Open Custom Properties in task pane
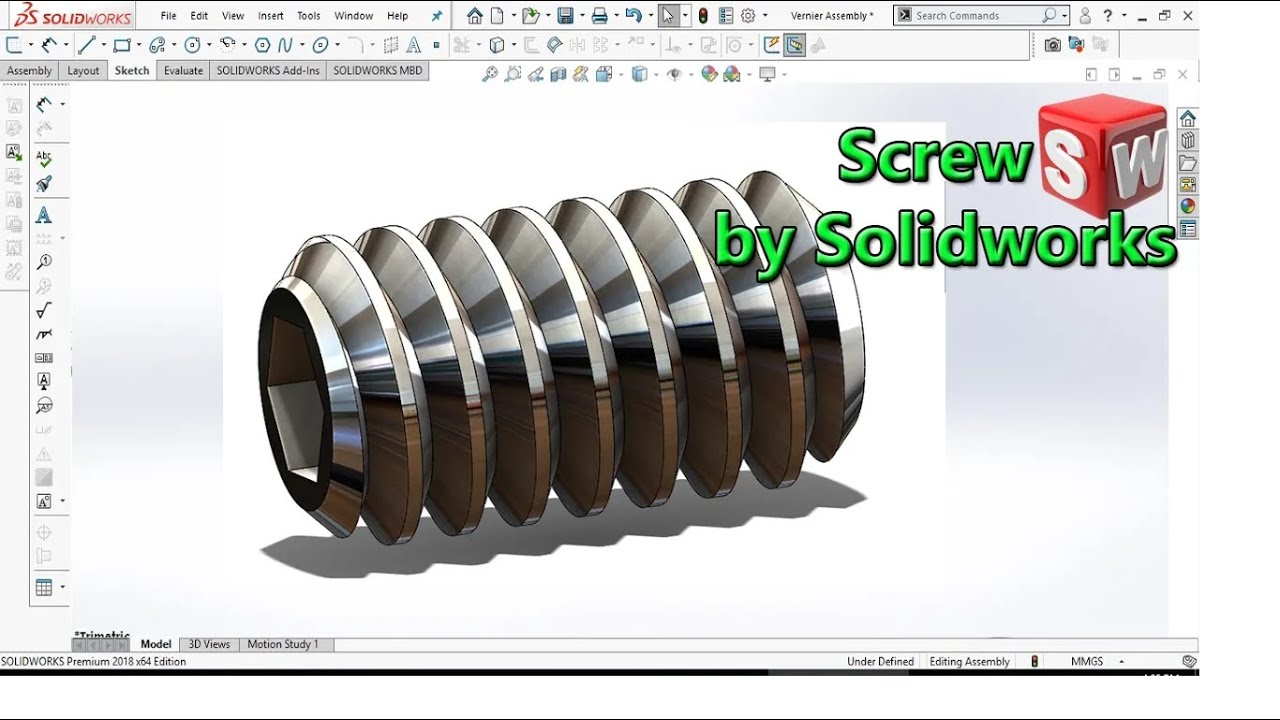Screen dimensions: 1280x720 pyautogui.click(x=1188, y=229)
